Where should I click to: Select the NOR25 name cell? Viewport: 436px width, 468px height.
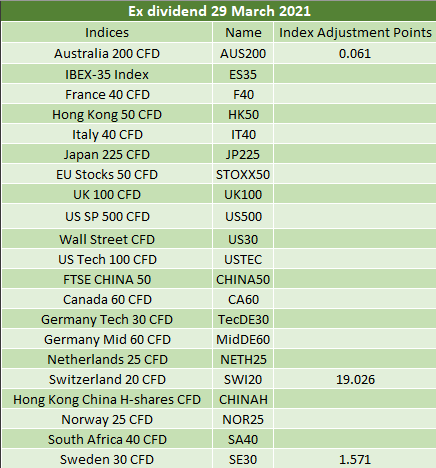pyautogui.click(x=243, y=419)
